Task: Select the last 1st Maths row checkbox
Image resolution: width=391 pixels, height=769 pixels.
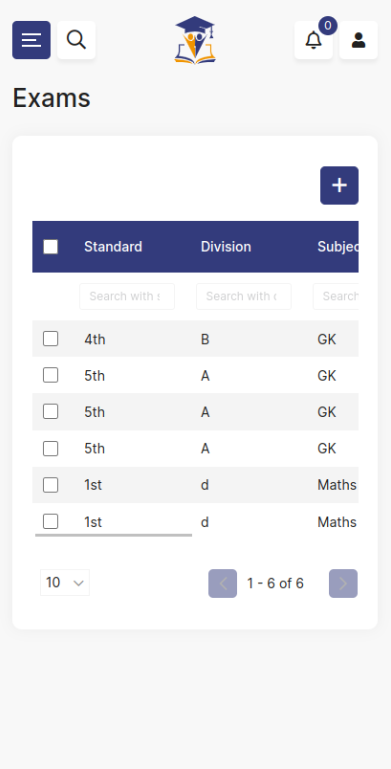Action: 51,521
